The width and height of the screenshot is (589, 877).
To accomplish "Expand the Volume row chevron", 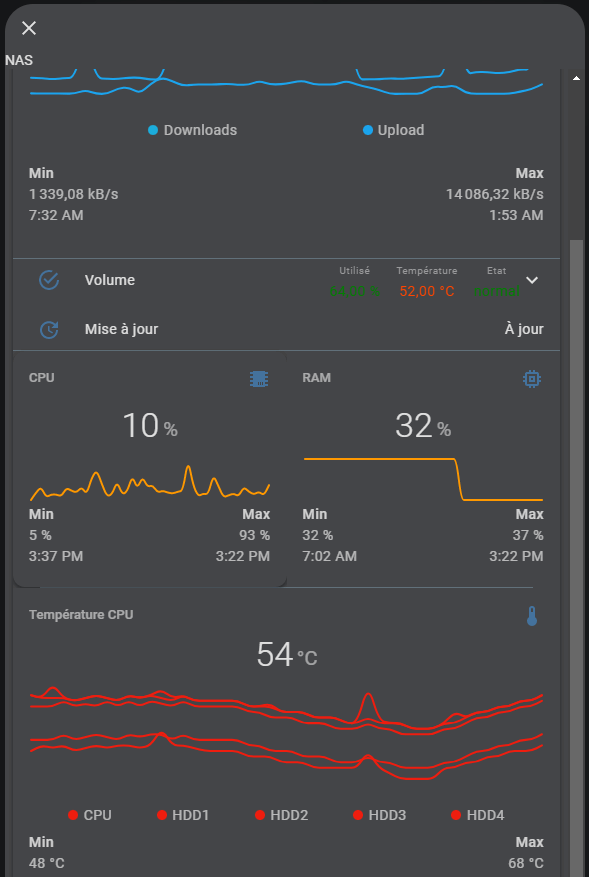I will coord(532,280).
